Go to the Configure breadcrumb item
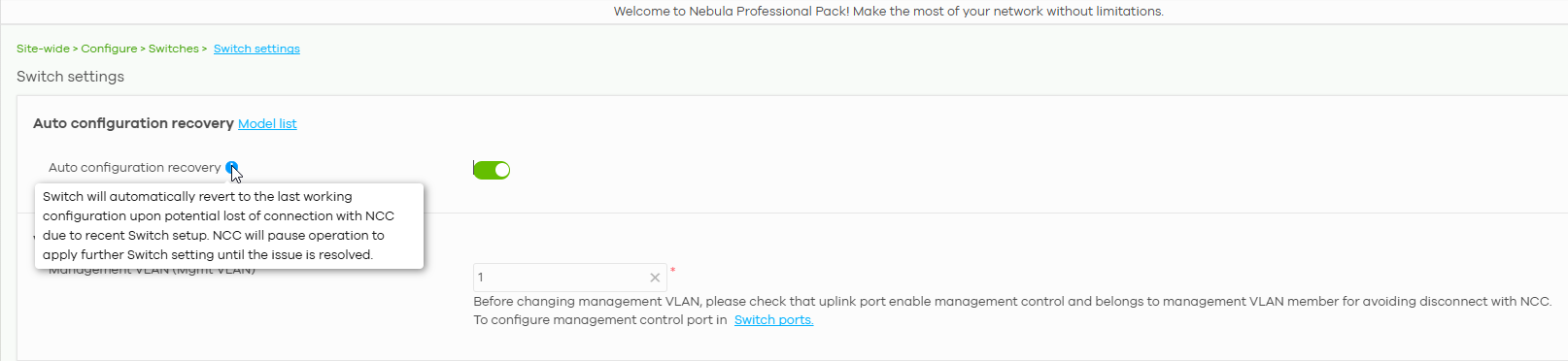The width and height of the screenshot is (1568, 361). [x=109, y=49]
